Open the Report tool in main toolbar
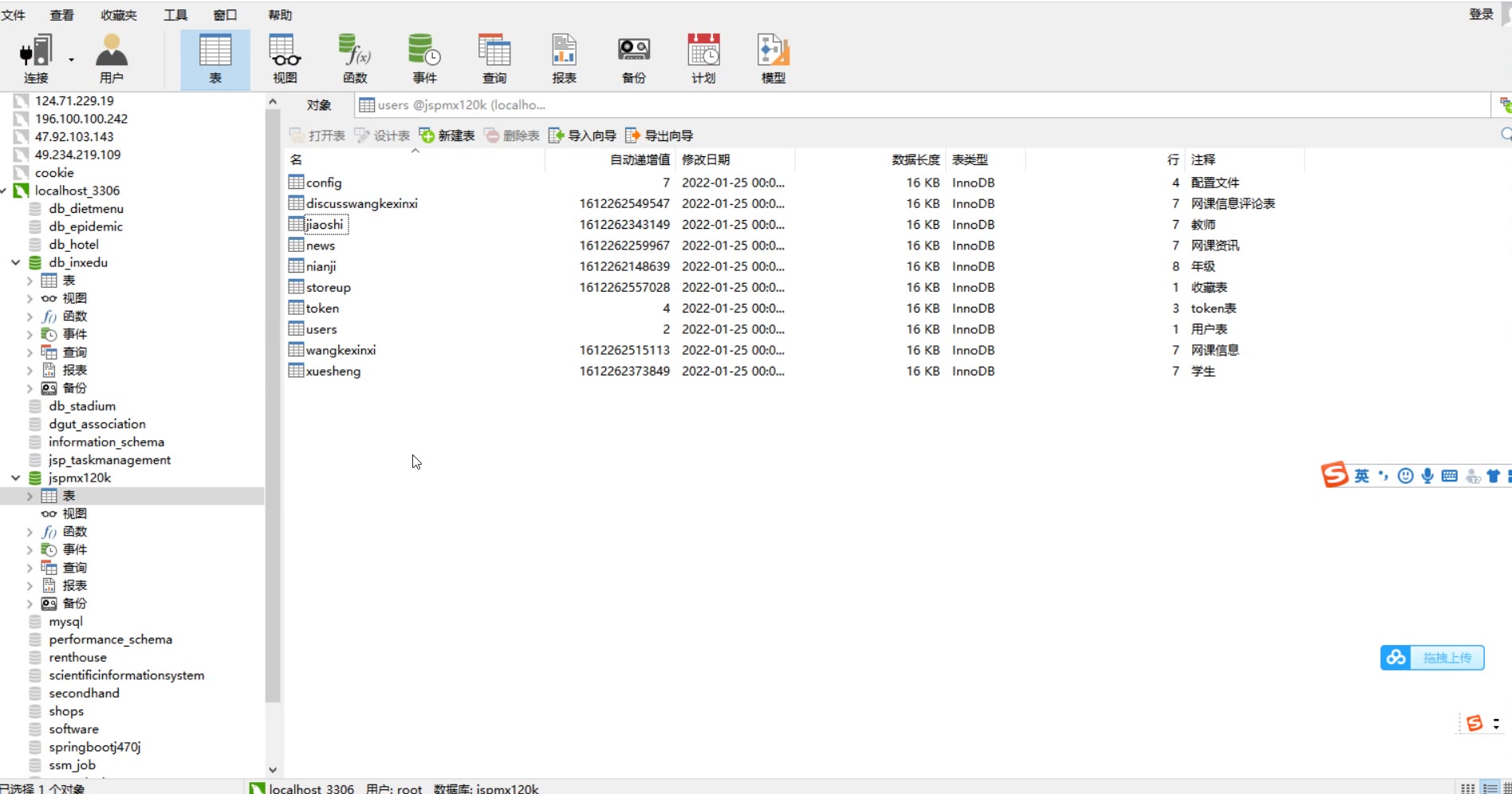The image size is (1512, 794). (564, 60)
